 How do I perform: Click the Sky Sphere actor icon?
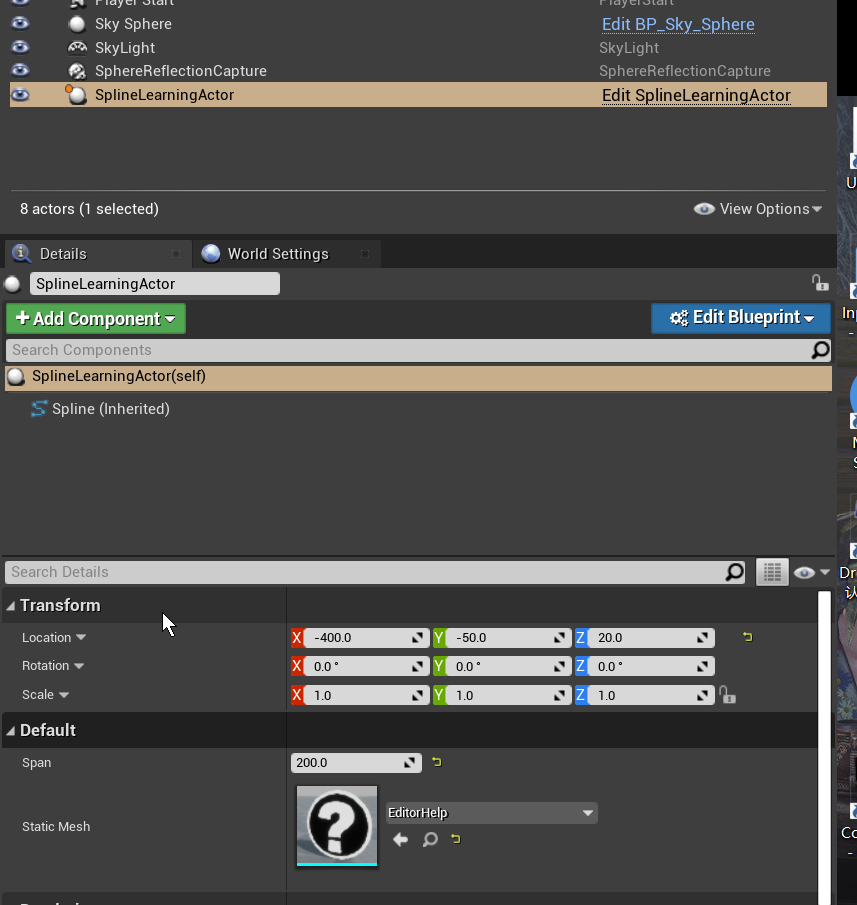tap(76, 24)
